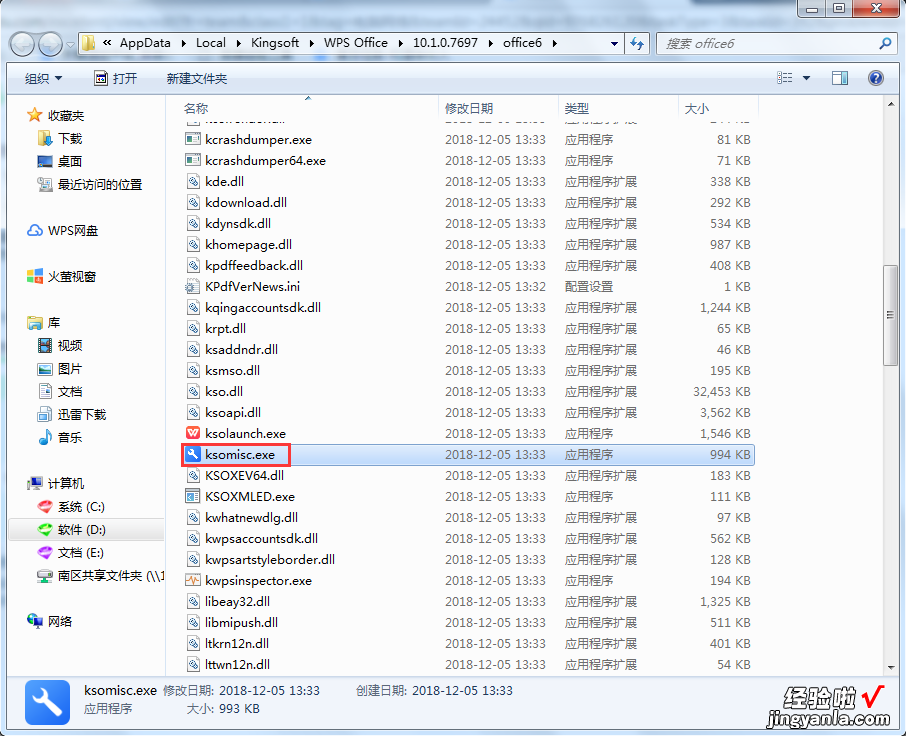906x736 pixels.
Task: Click the vertical scrollbar thumb in the file list
Action: pyautogui.click(x=890, y=315)
